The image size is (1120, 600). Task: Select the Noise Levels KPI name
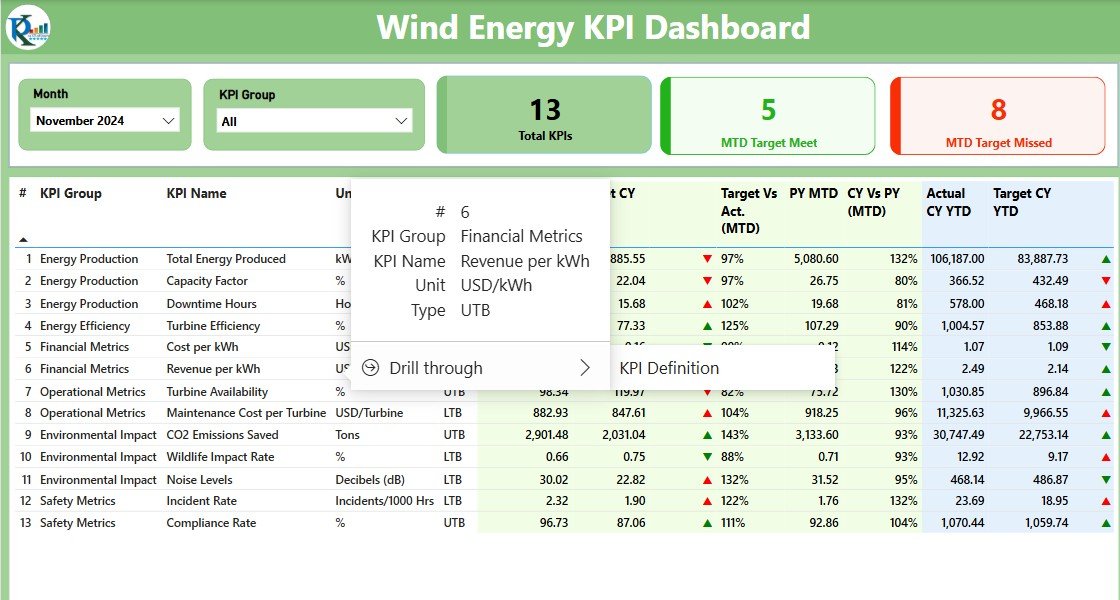pos(199,480)
